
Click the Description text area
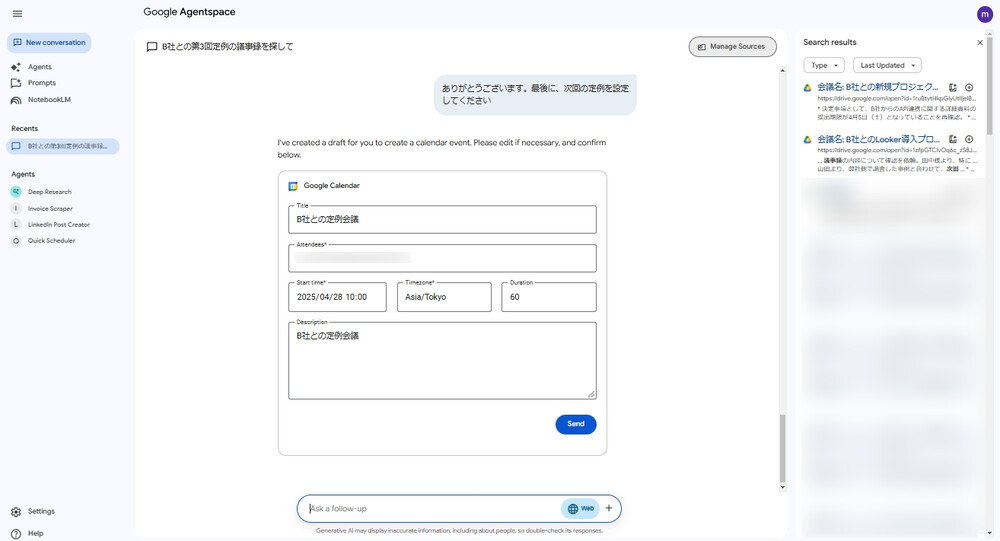[x=442, y=361]
